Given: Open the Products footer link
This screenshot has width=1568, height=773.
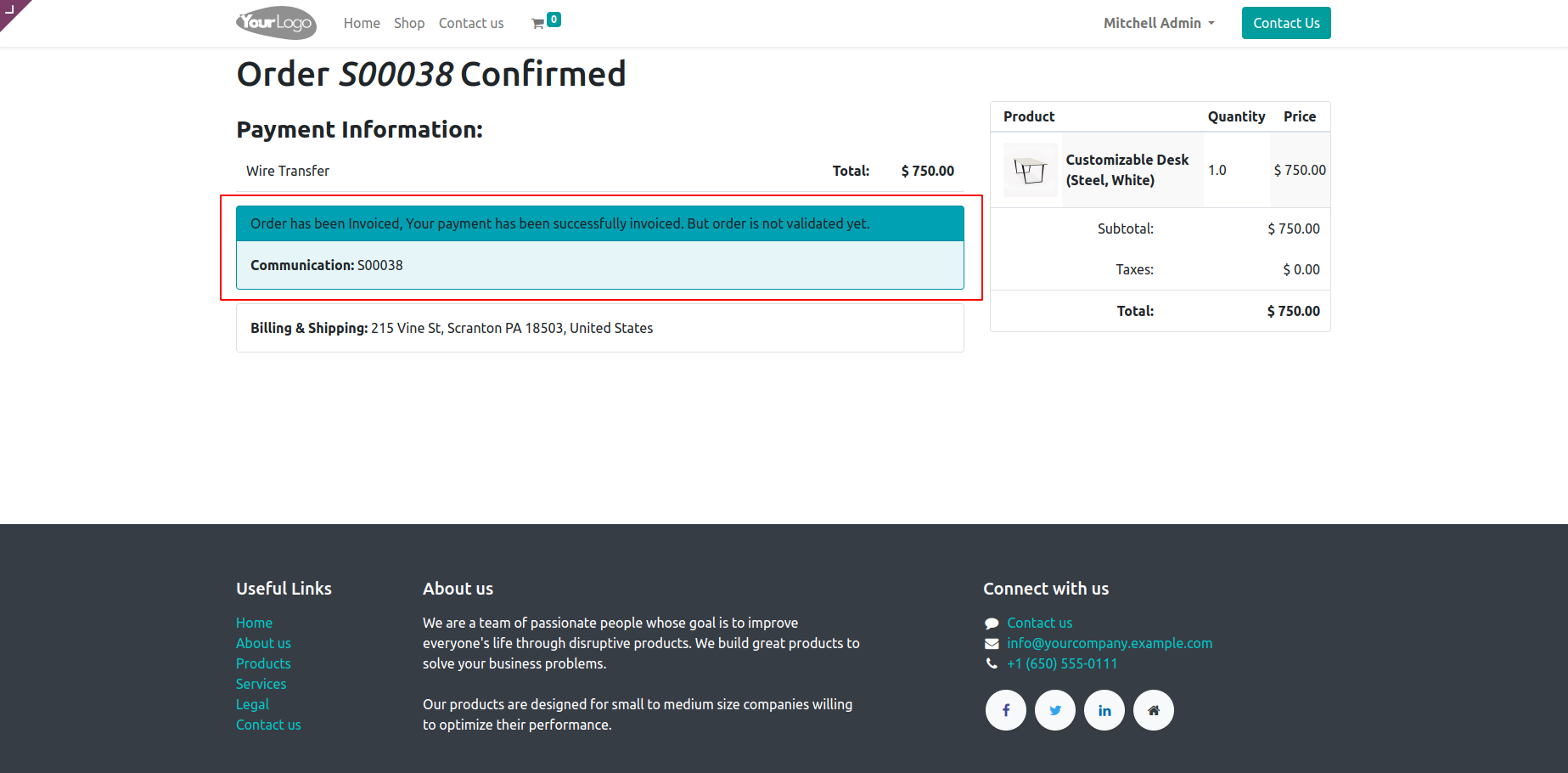Looking at the screenshot, I should pyautogui.click(x=263, y=663).
